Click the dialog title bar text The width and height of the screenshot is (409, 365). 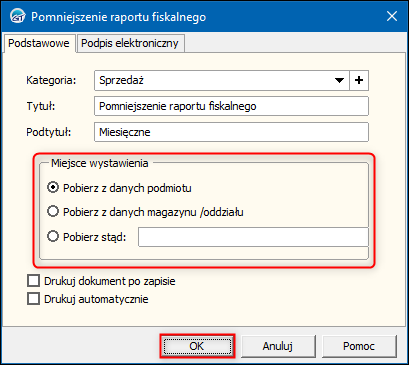(118, 17)
